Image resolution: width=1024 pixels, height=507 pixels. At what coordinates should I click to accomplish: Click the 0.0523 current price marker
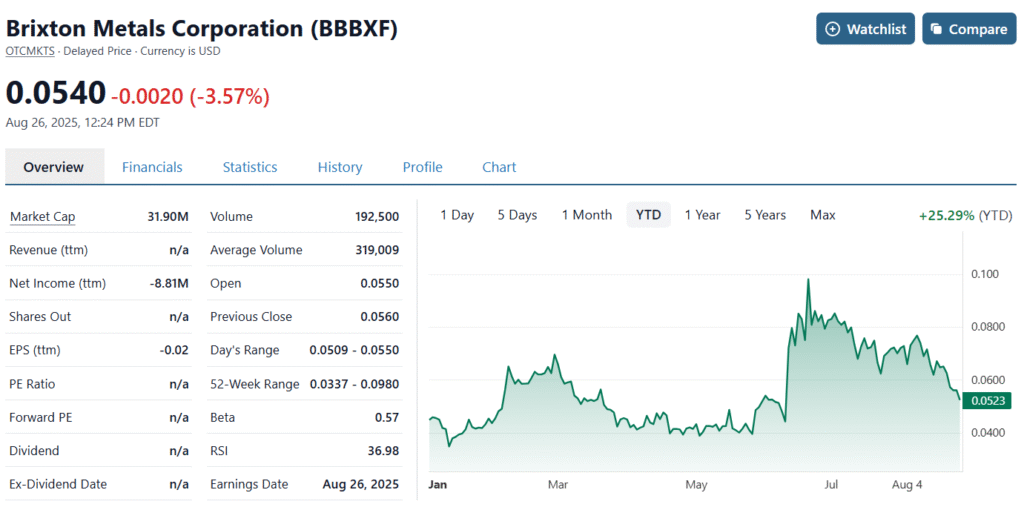[x=986, y=401]
